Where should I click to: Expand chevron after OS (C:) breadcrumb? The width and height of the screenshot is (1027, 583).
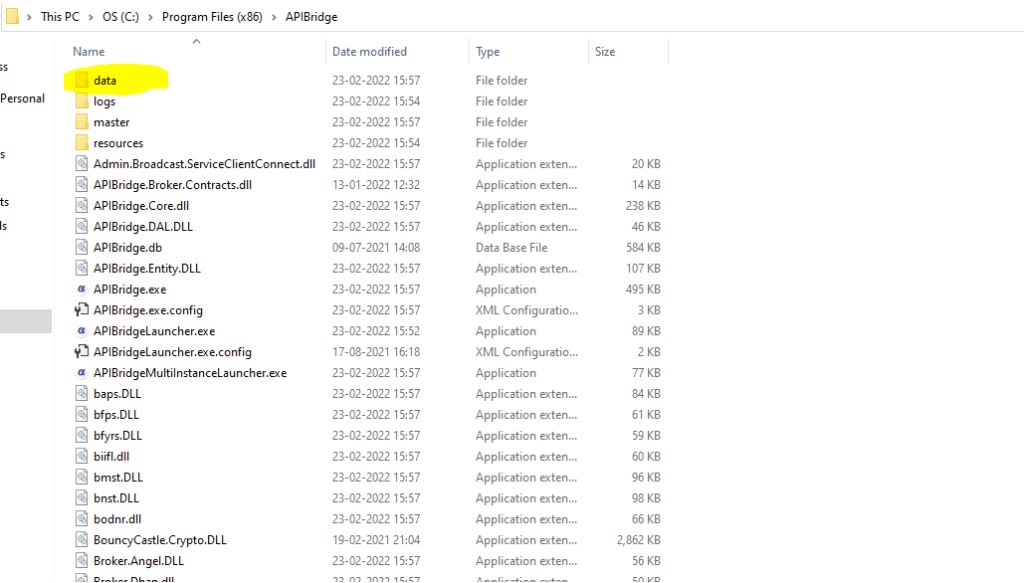(x=151, y=17)
